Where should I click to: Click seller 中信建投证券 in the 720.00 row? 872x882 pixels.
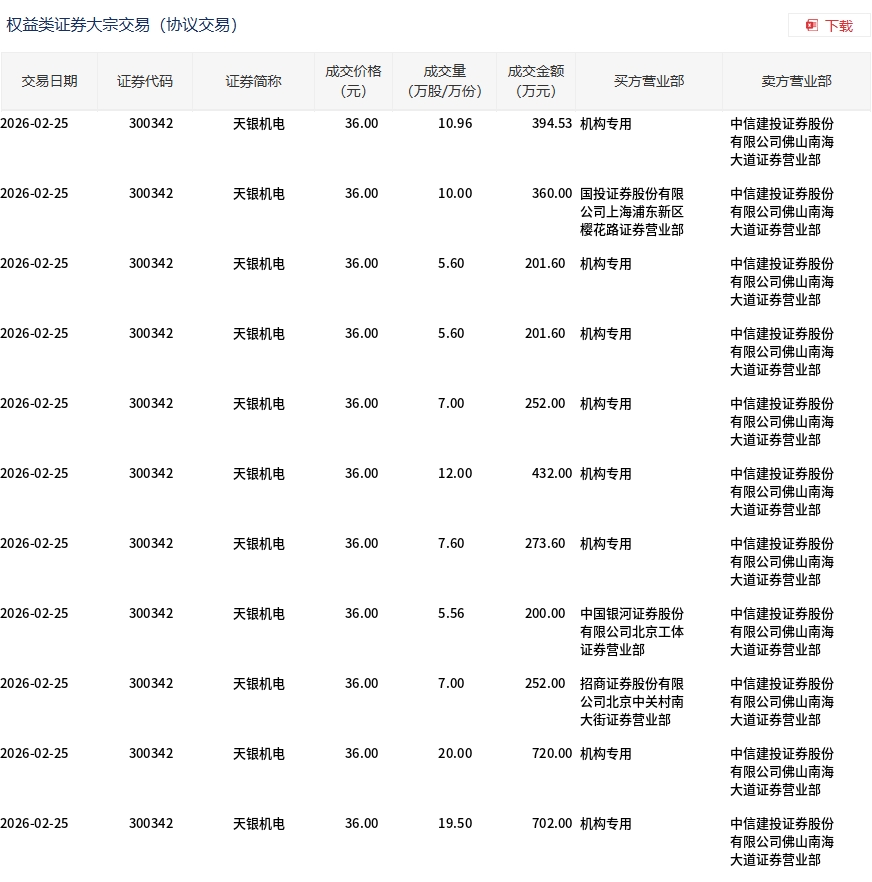(782, 772)
